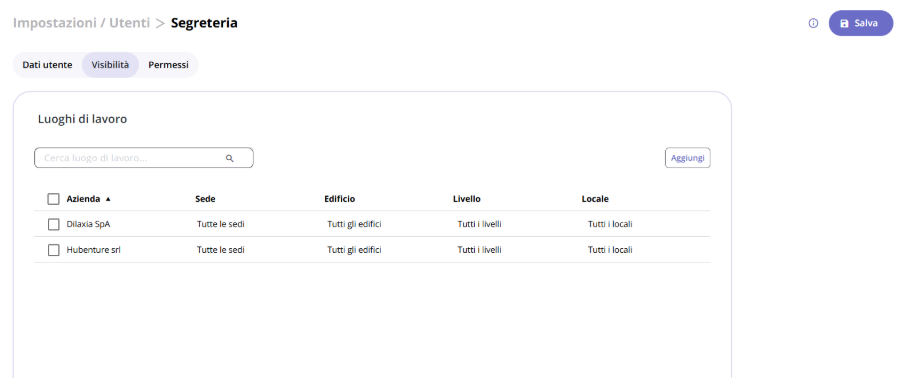
Task: Sort by the Edificio column header
Action: [340, 199]
